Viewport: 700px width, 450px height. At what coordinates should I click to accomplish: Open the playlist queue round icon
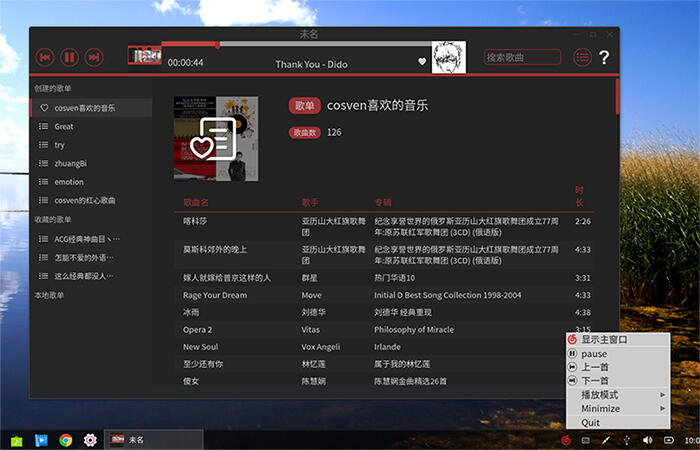point(582,57)
